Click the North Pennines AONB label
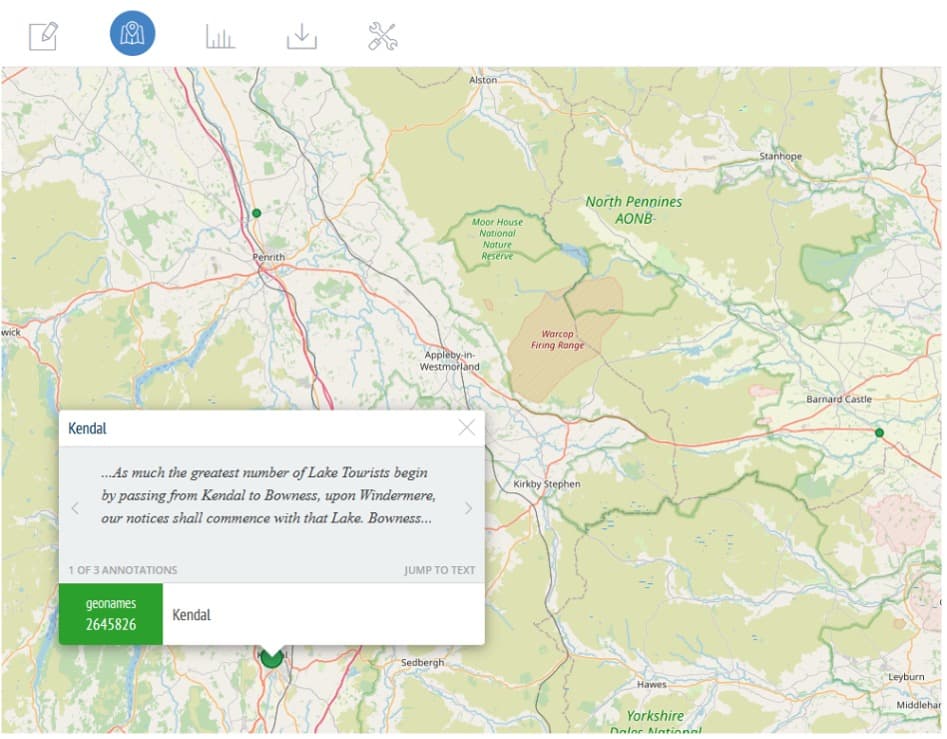This screenshot has width=947, height=739. point(633,209)
